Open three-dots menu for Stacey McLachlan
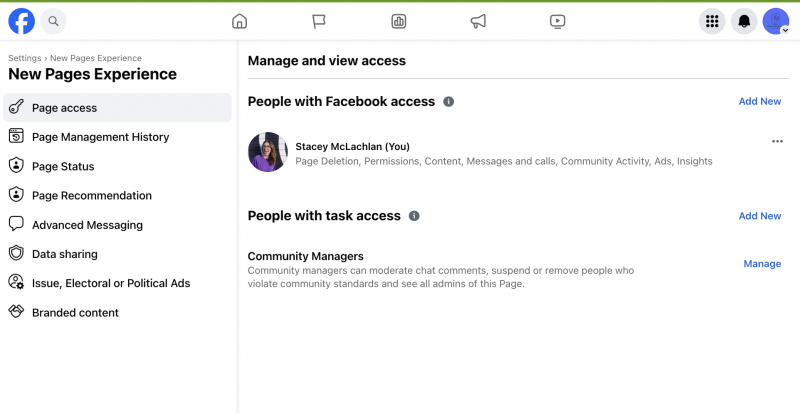Image resolution: width=800 pixels, height=413 pixels. pyautogui.click(x=777, y=141)
